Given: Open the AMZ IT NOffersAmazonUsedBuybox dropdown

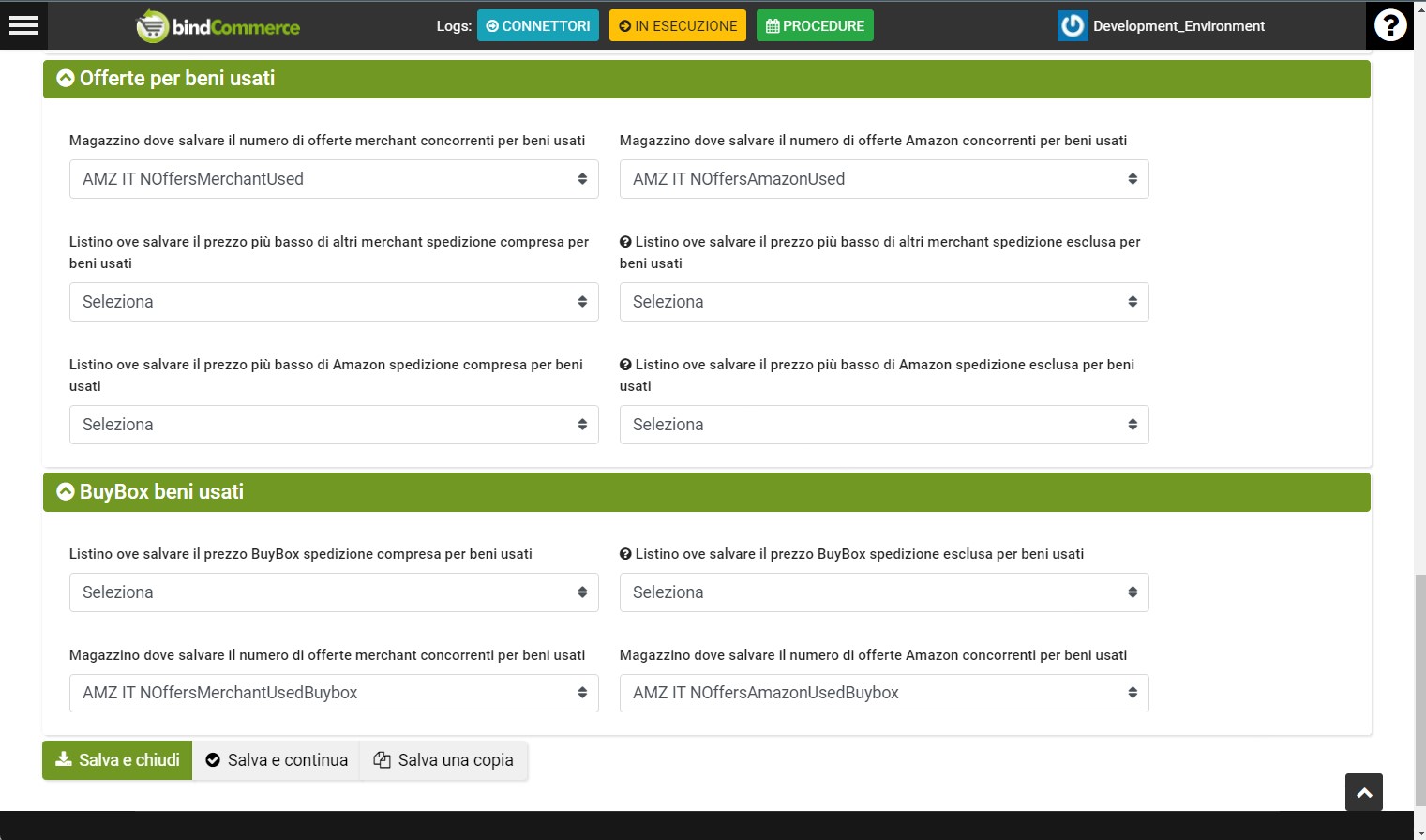Looking at the screenshot, I should point(882,693).
